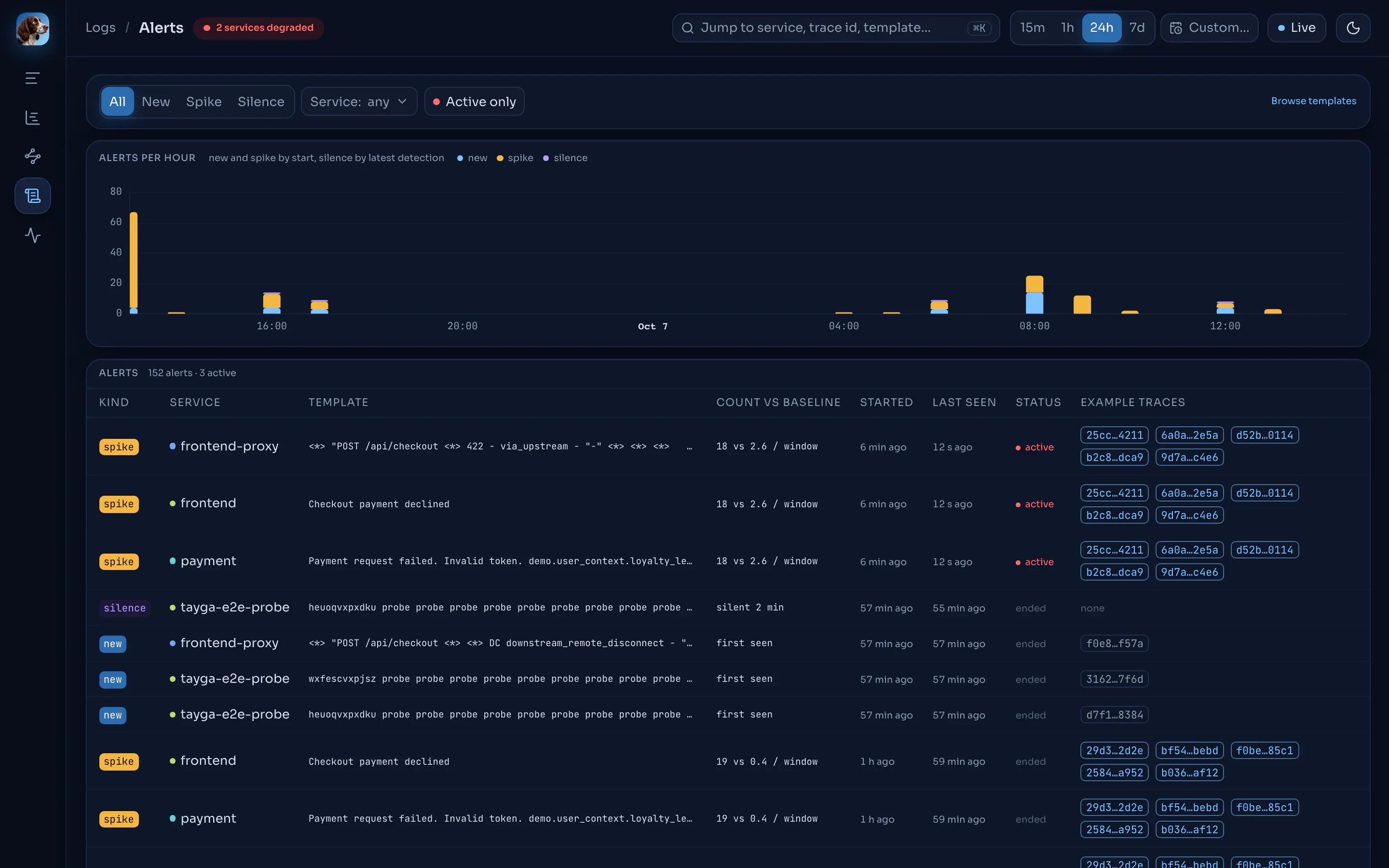Click the calendar icon in Custom button
The height and width of the screenshot is (868, 1389).
[1175, 28]
